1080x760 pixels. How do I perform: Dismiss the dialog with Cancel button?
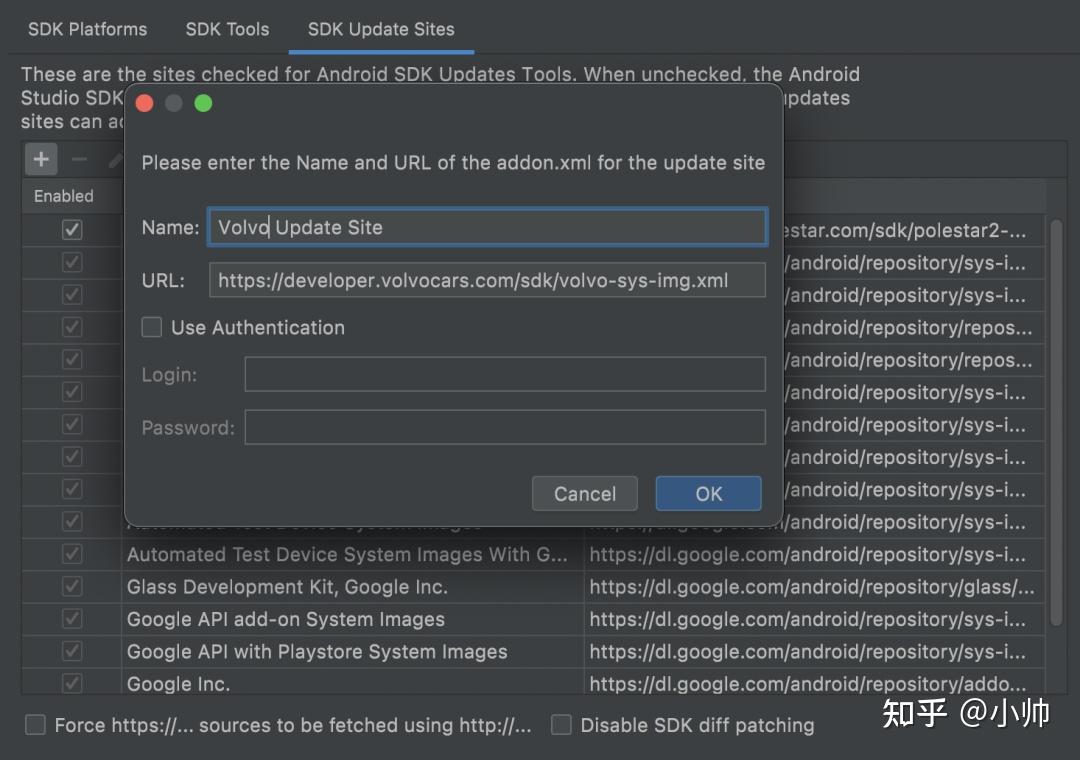pyautogui.click(x=585, y=493)
